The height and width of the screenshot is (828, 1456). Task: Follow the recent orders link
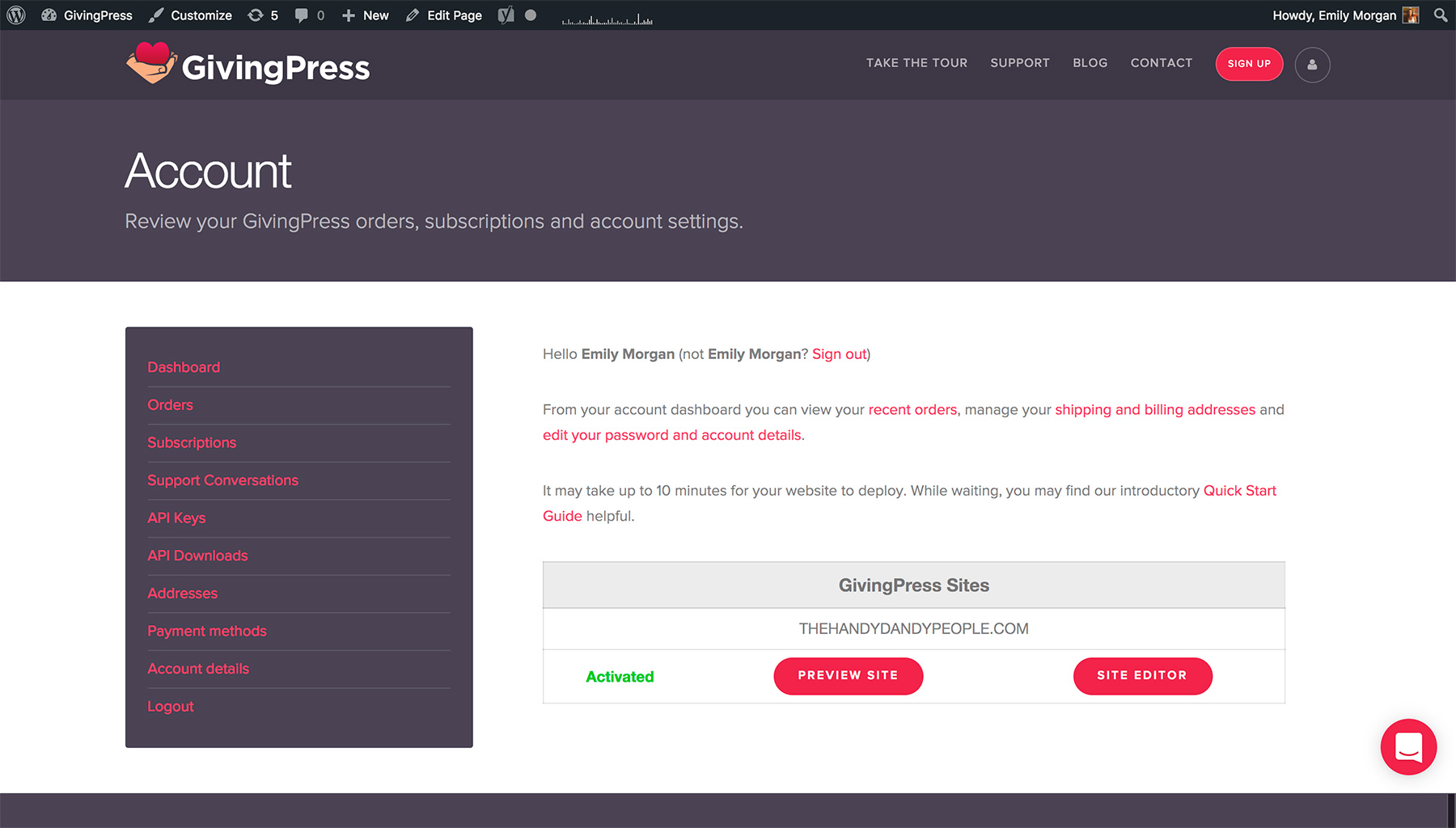tap(912, 410)
